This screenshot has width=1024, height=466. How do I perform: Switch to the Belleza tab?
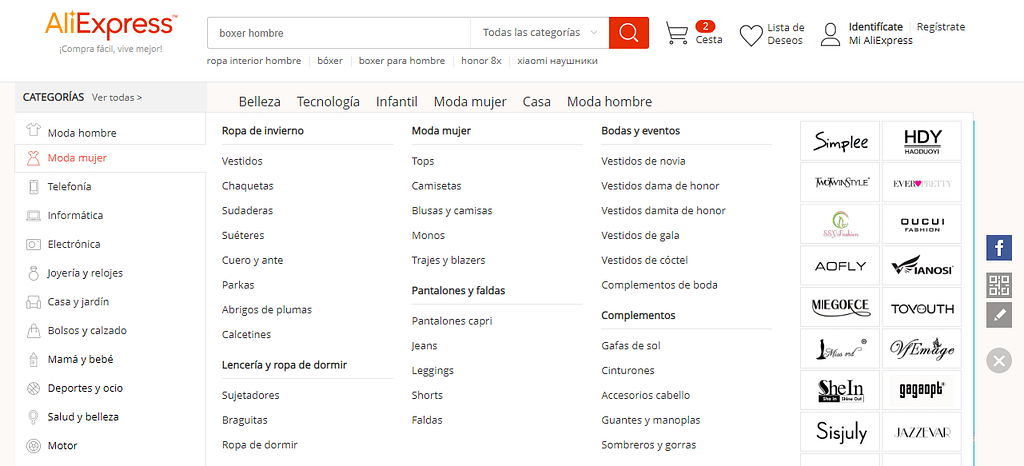pos(259,102)
